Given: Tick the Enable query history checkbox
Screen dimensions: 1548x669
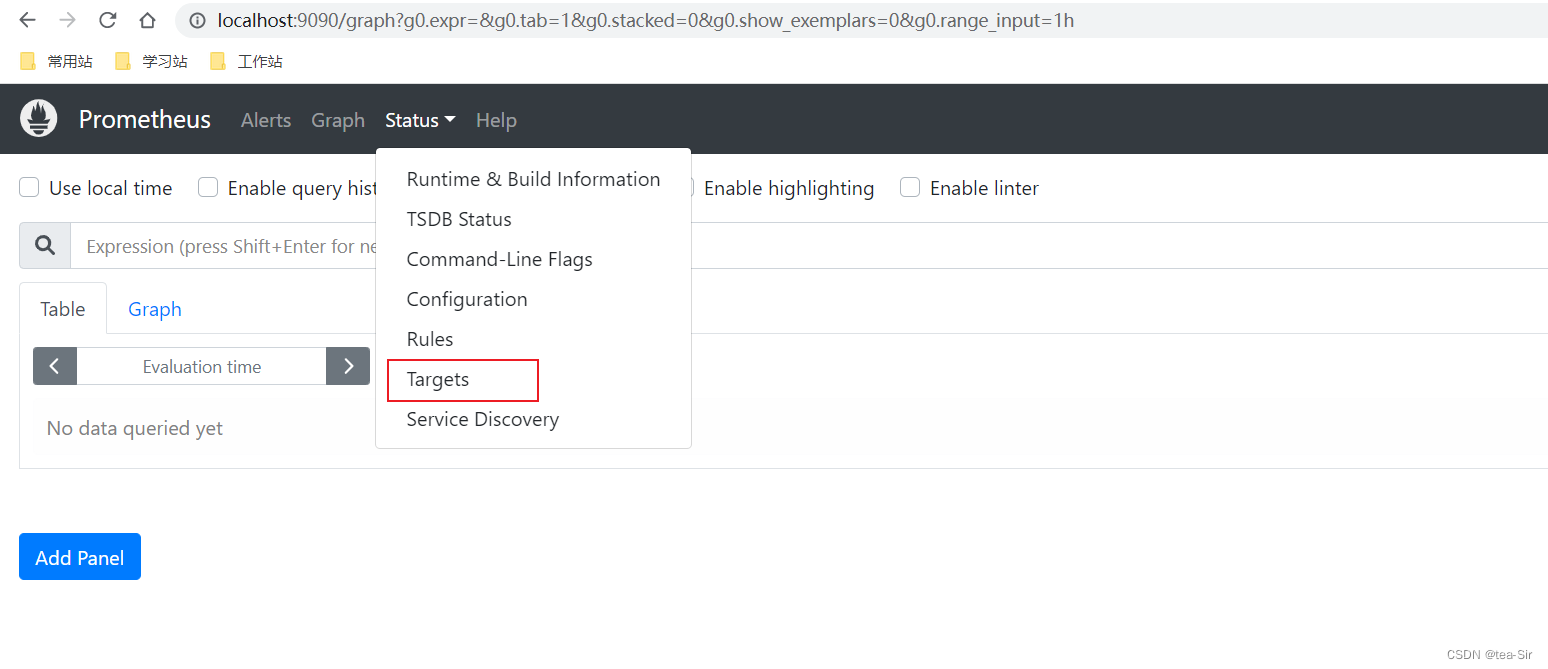Looking at the screenshot, I should (208, 188).
